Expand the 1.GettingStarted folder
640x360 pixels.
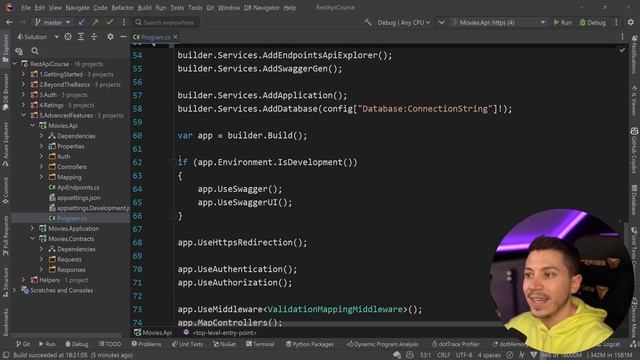click(23, 74)
